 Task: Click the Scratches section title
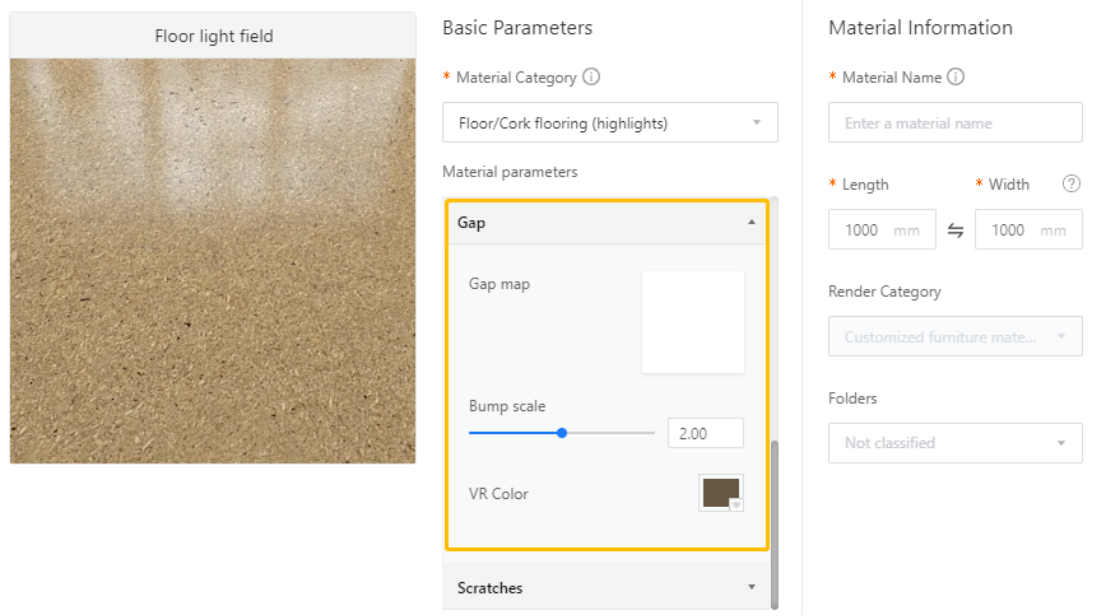click(490, 588)
